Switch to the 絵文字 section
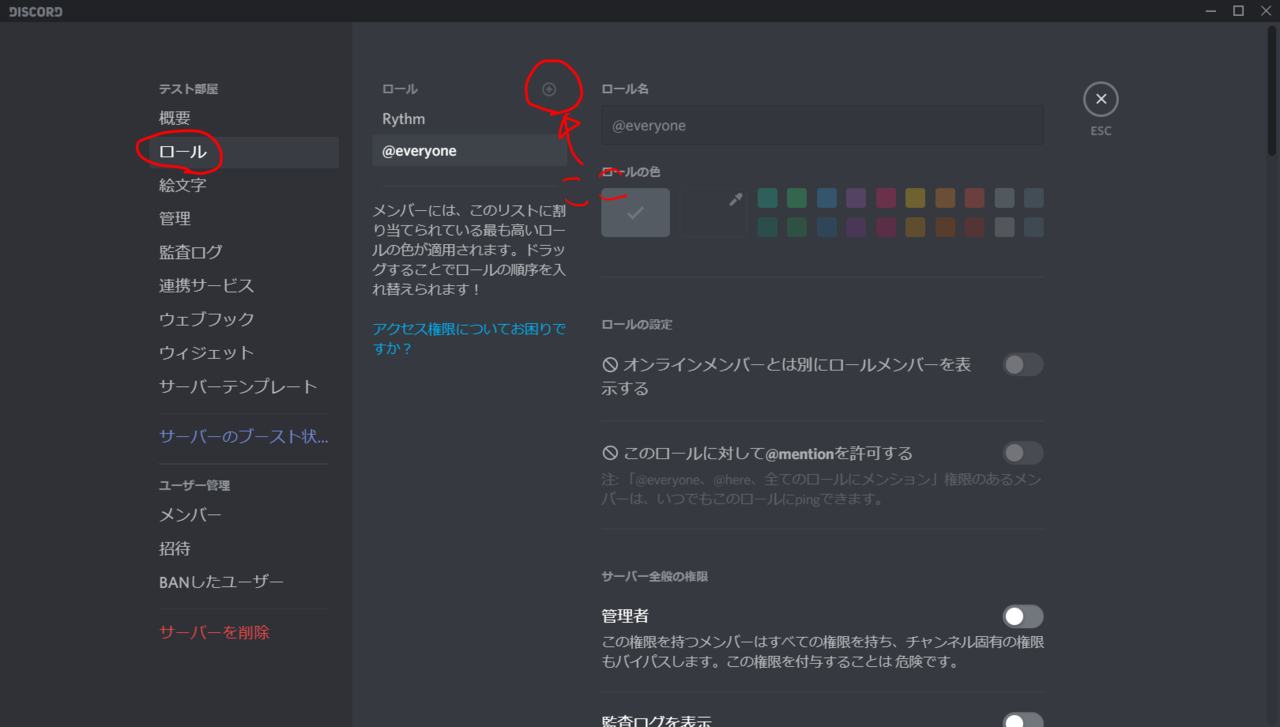Image resolution: width=1280 pixels, height=727 pixels. [x=180, y=184]
